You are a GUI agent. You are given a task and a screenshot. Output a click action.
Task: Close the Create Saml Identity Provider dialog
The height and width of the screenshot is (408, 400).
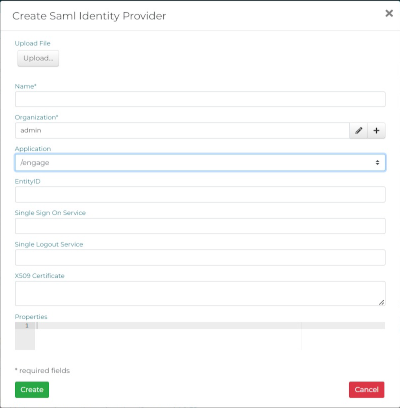[389, 13]
